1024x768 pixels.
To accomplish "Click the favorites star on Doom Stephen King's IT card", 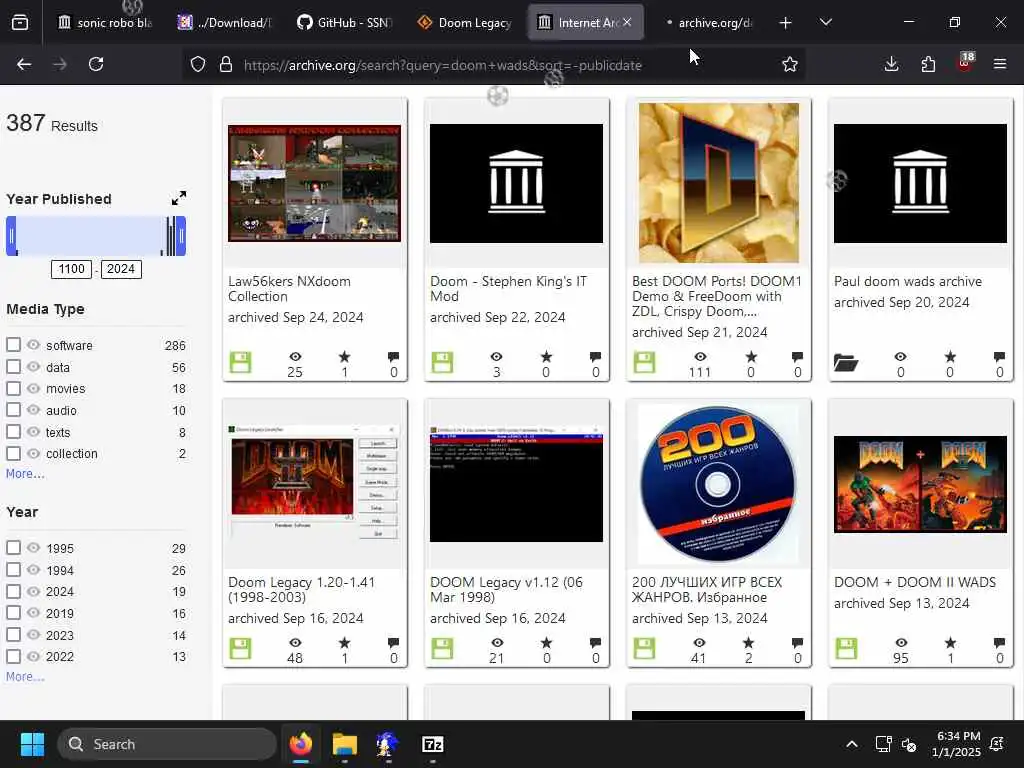I will (x=546, y=357).
